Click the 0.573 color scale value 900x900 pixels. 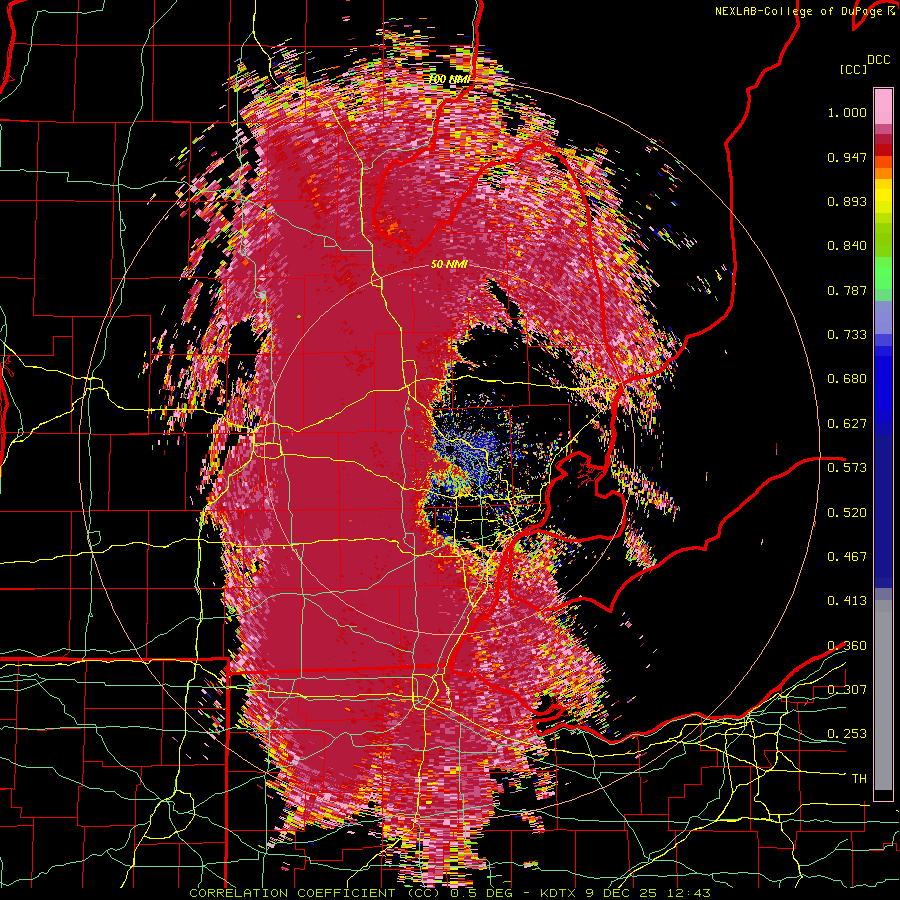[x=847, y=467]
